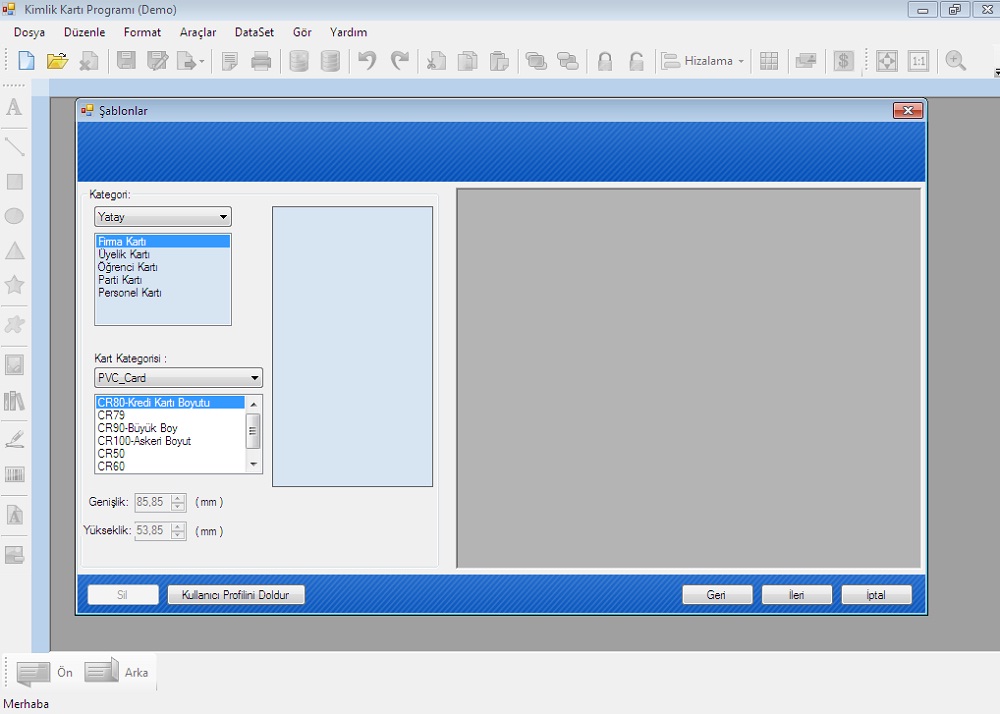The image size is (1000, 714).
Task: Click the Copy icon in toolbar
Action: [x=467, y=61]
